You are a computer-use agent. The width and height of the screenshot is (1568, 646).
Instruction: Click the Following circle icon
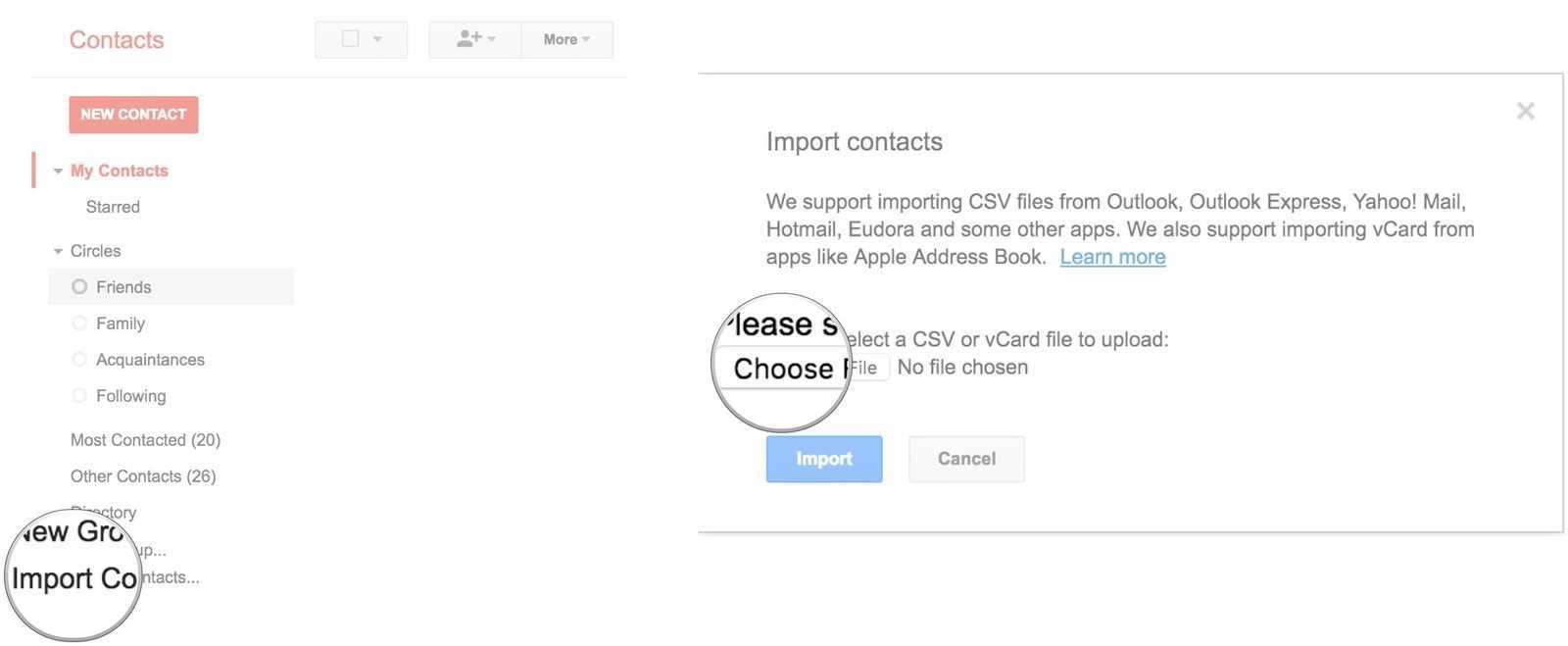point(79,396)
